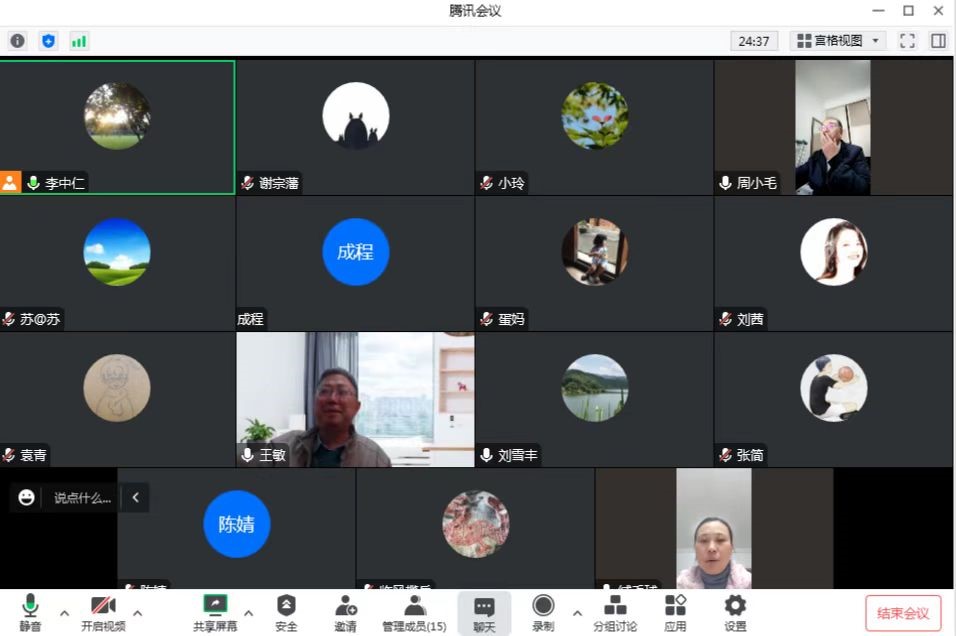Open the 宫格视图 view dropdown
956x636 pixels.
coord(838,41)
